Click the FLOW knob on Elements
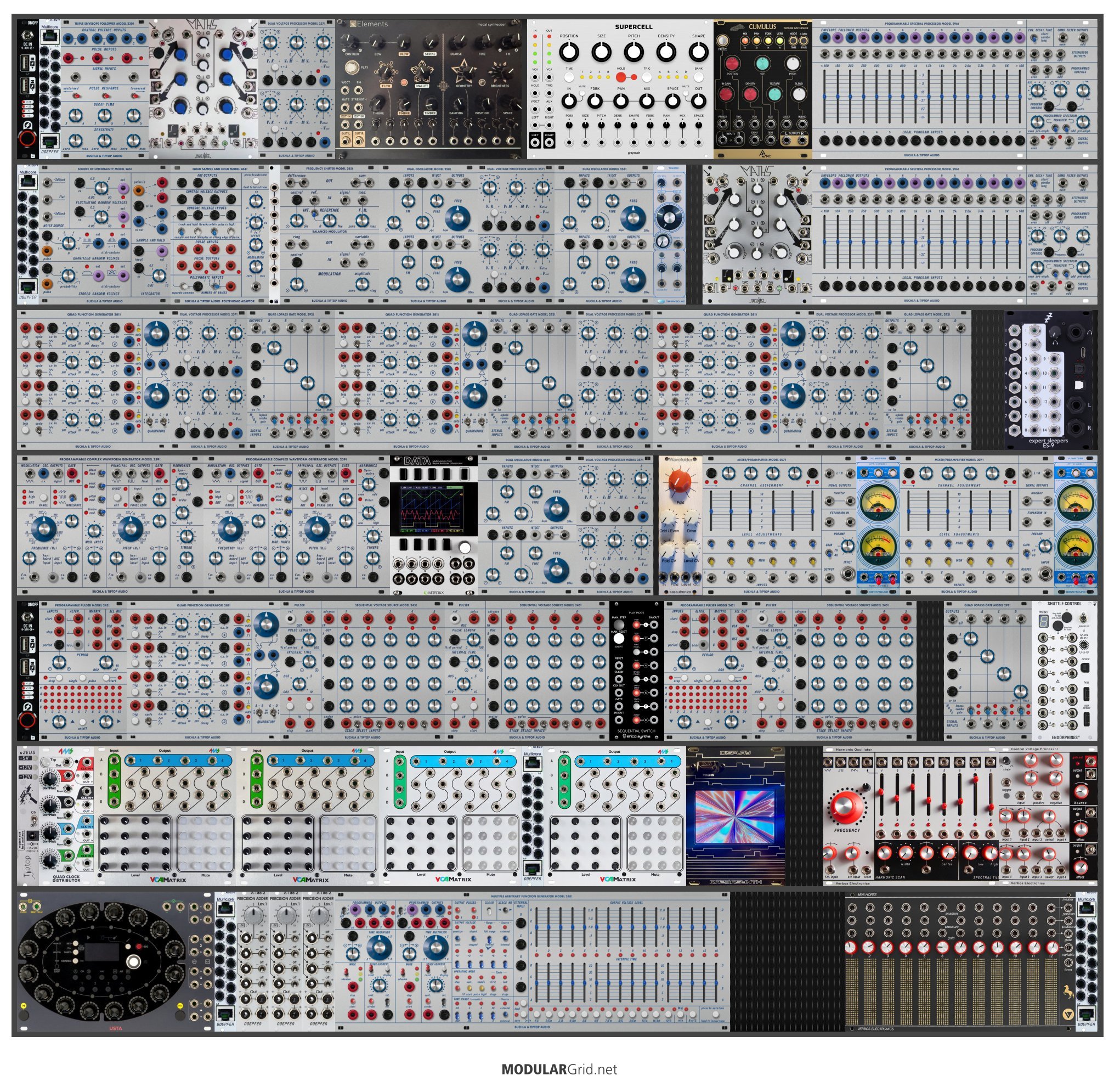This screenshot has width=1120, height=1081. tap(386, 72)
